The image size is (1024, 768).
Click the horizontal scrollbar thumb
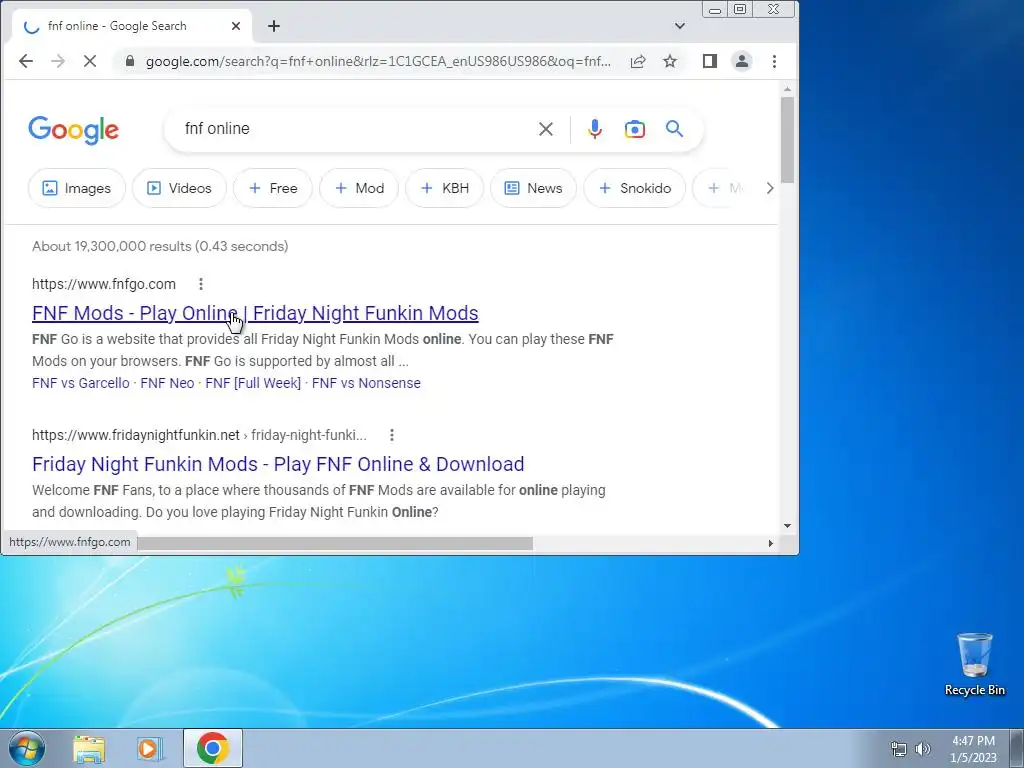click(x=335, y=543)
